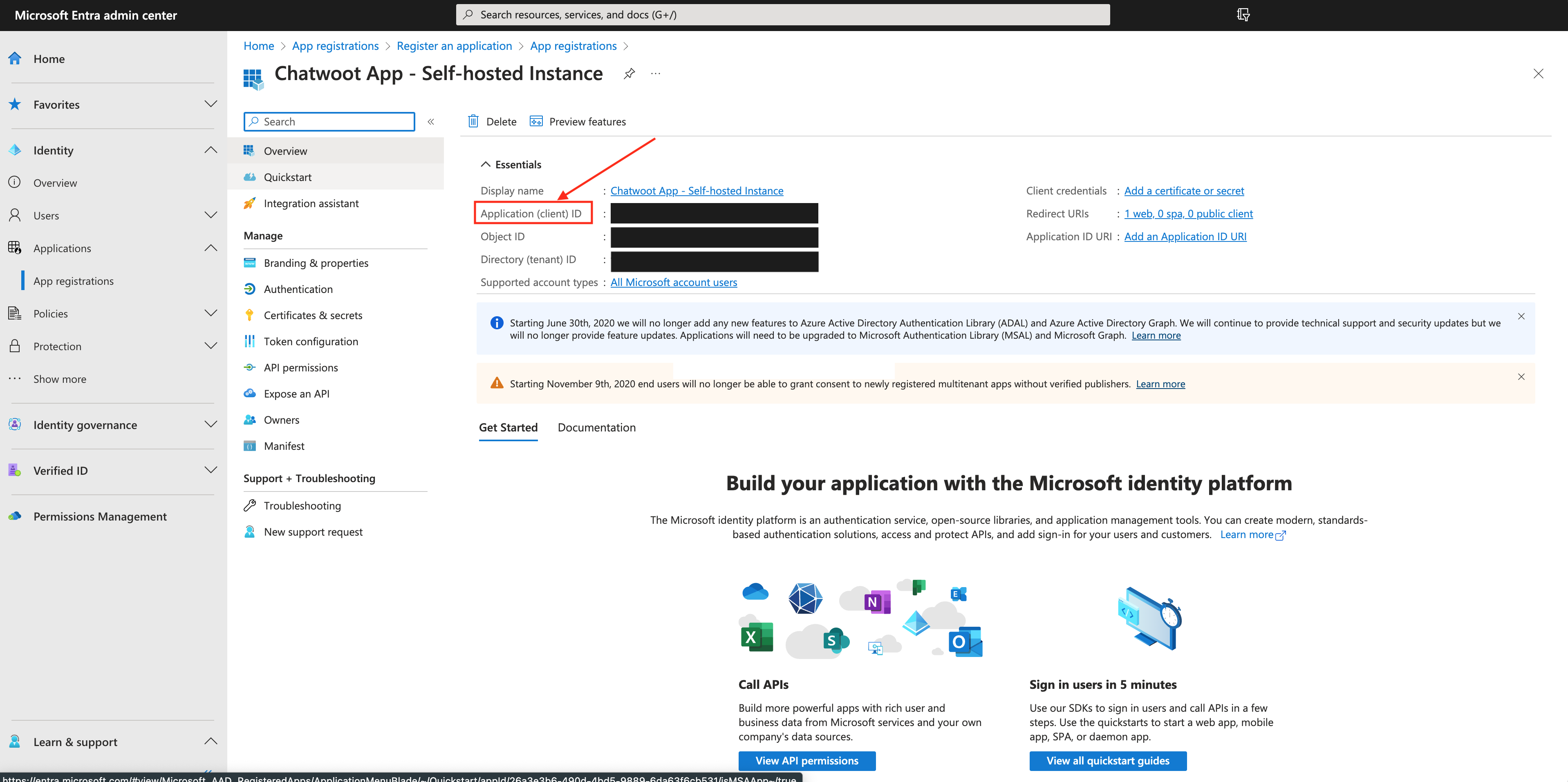1568x782 pixels.
Task: Select the Get Started tab
Action: click(x=508, y=427)
